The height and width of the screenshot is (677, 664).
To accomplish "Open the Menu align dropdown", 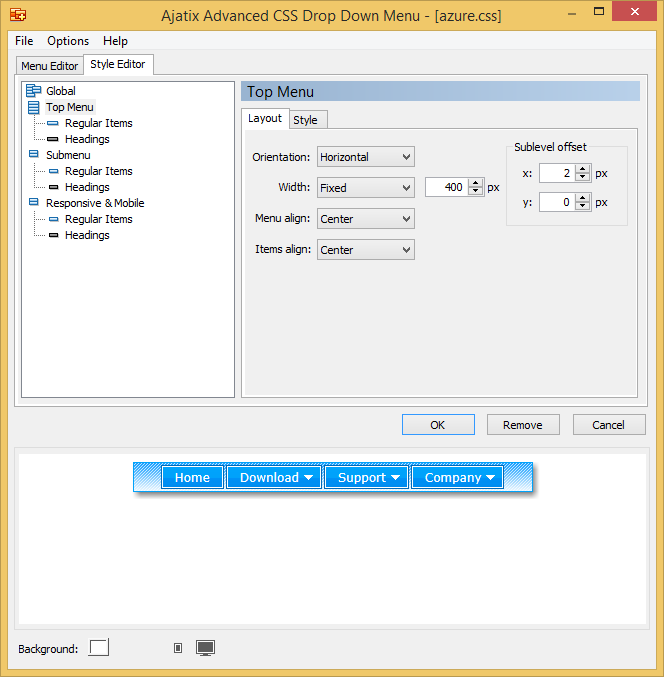I will pos(366,219).
